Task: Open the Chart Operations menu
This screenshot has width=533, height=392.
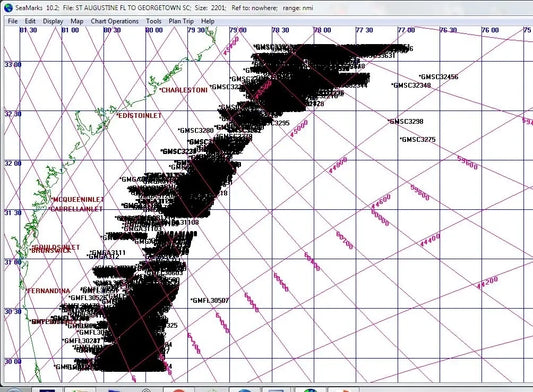Action: point(115,21)
